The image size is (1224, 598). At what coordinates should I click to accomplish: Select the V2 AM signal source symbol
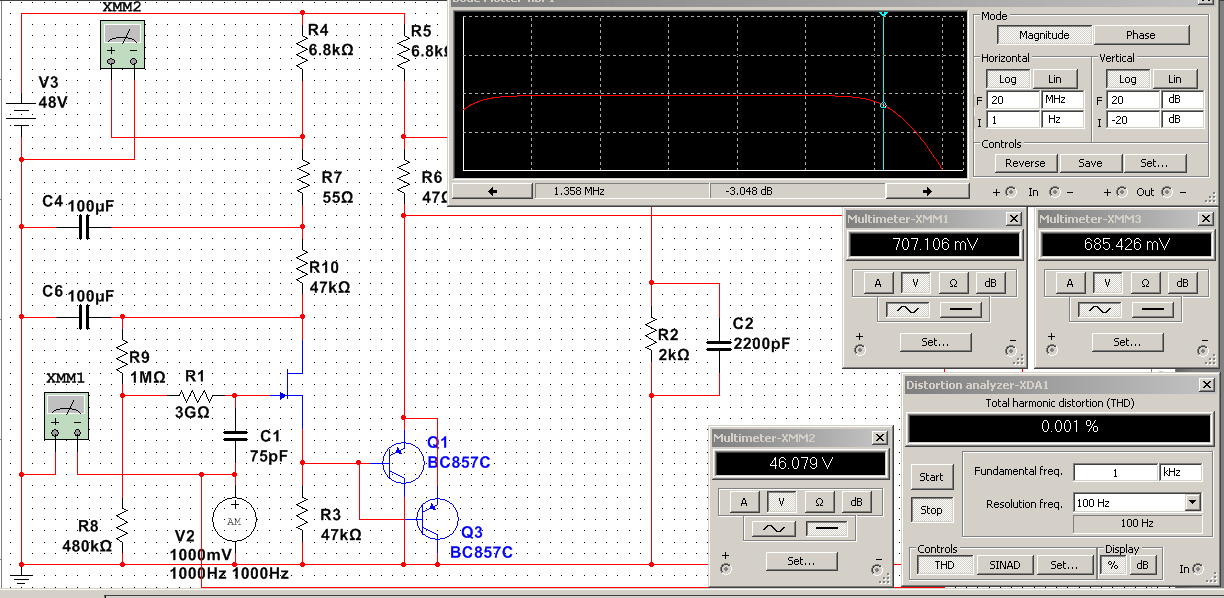tap(235, 519)
